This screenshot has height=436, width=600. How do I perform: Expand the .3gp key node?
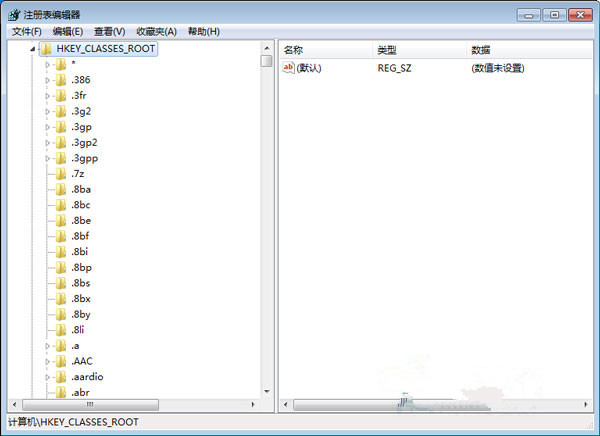47,127
